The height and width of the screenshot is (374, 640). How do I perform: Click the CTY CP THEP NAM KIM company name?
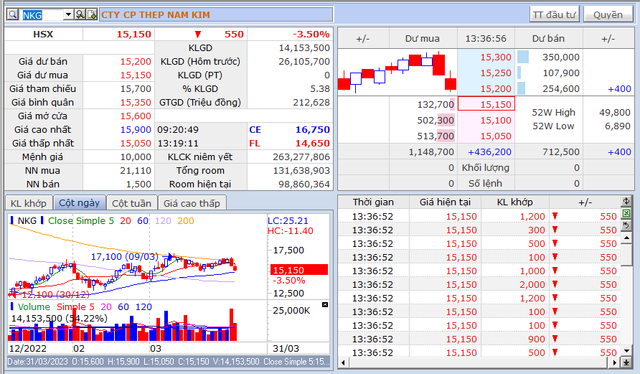point(156,15)
